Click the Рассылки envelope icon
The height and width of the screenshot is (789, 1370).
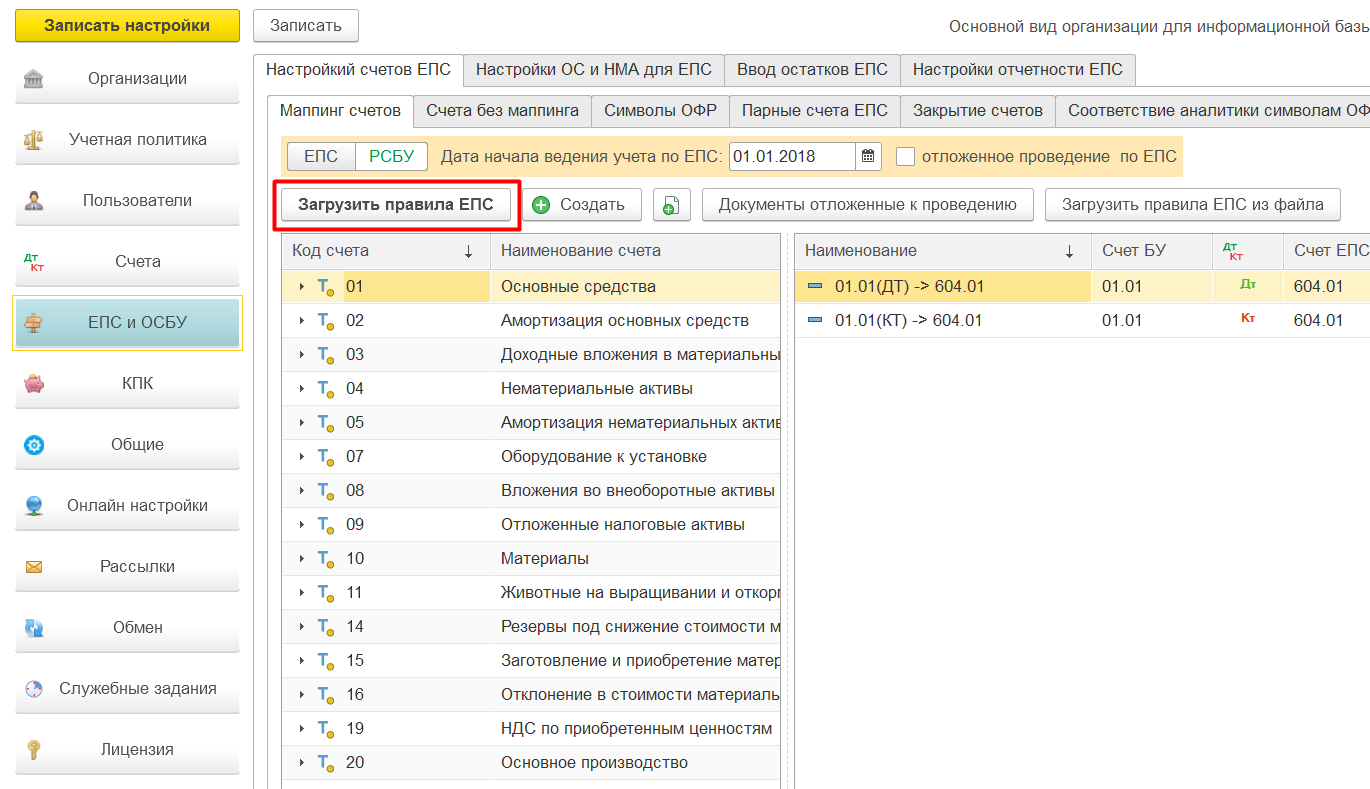click(x=34, y=567)
